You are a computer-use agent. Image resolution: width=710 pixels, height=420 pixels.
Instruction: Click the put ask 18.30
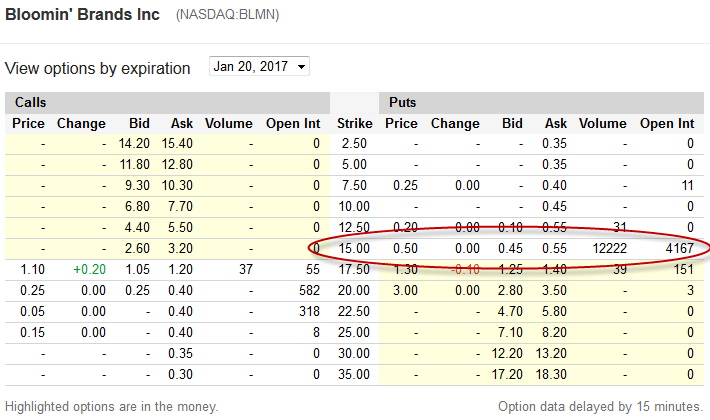coord(551,375)
